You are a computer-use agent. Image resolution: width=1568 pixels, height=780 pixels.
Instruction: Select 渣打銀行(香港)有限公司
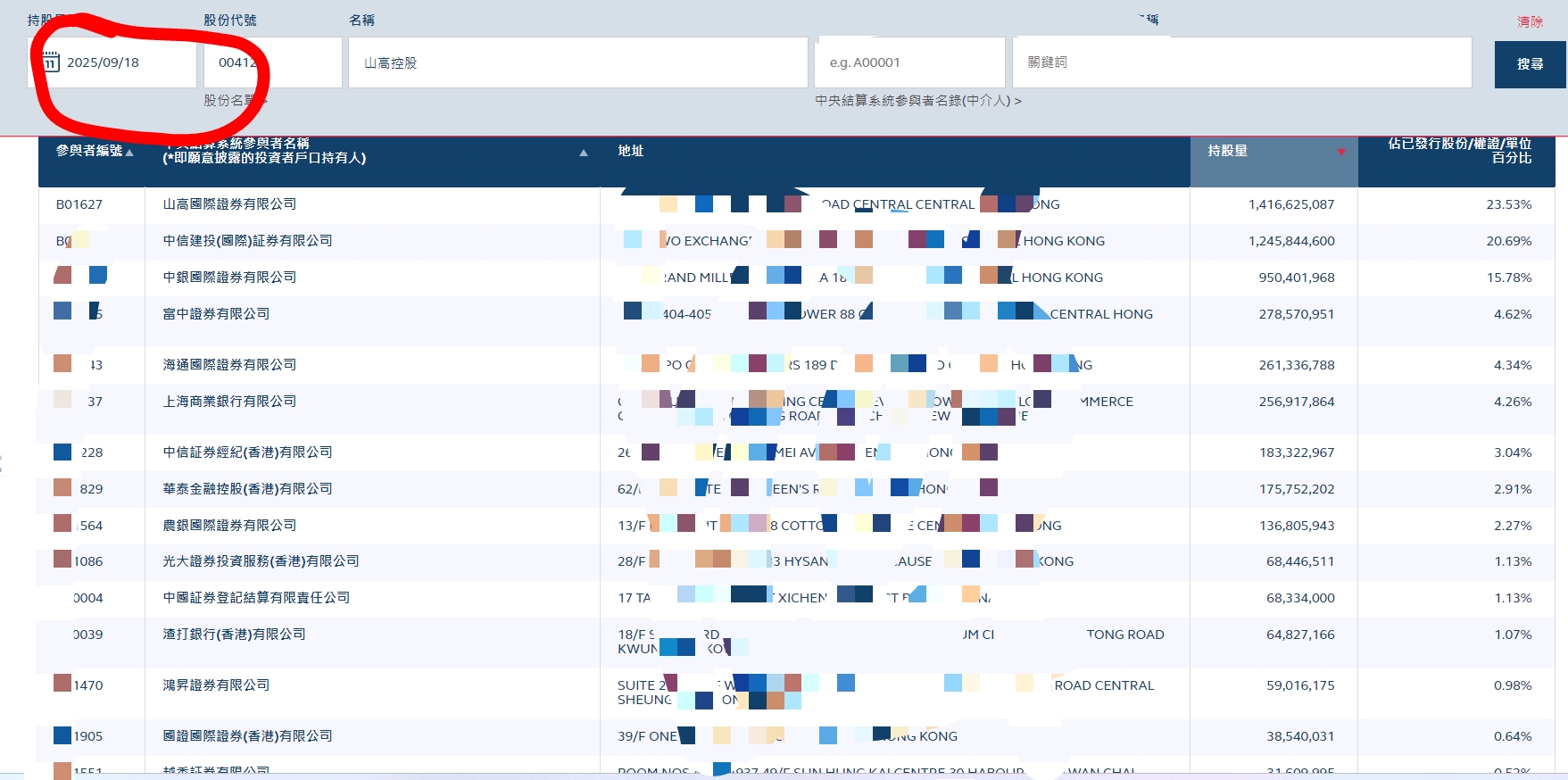click(234, 635)
